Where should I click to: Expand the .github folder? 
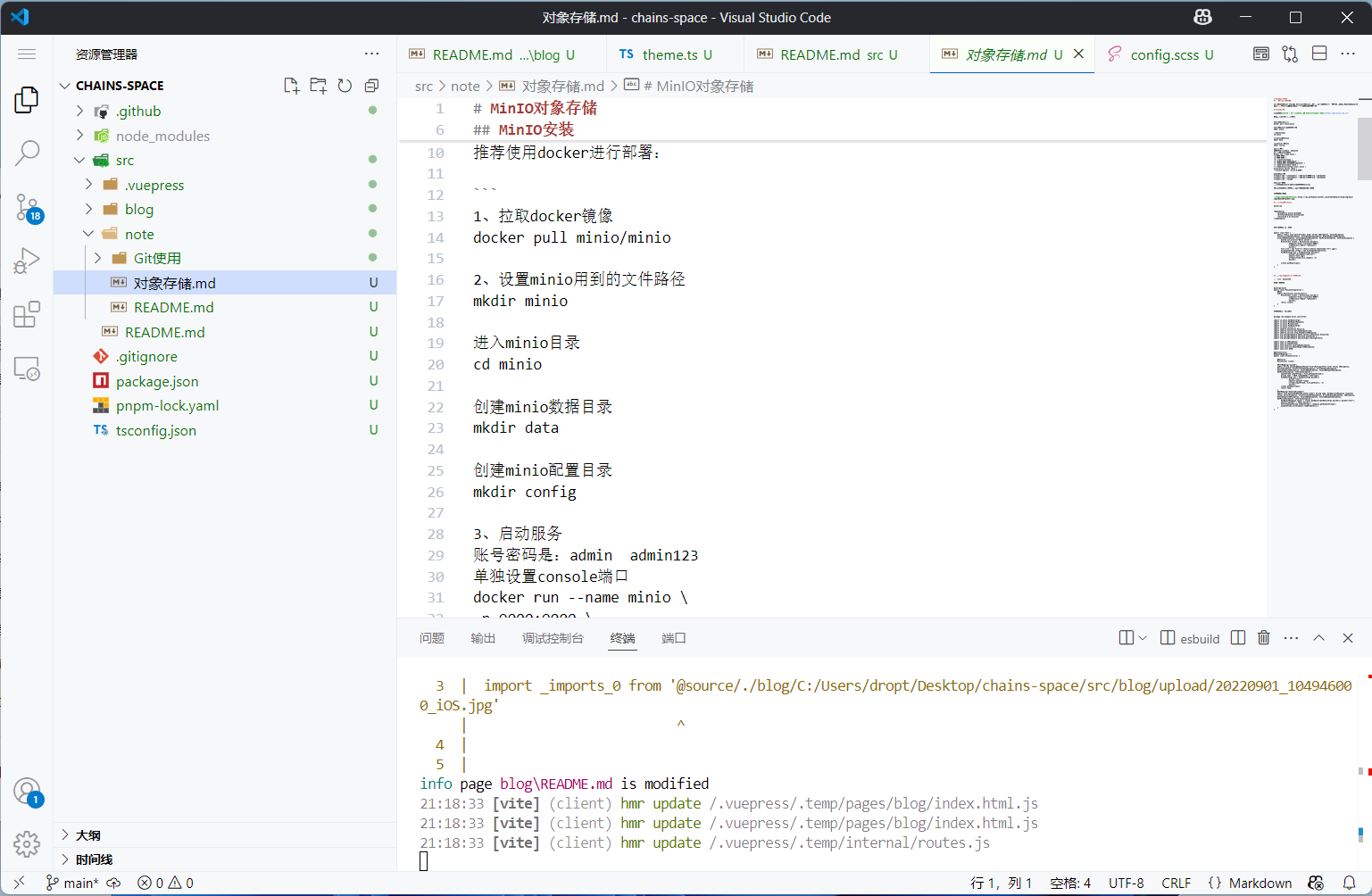tap(79, 111)
